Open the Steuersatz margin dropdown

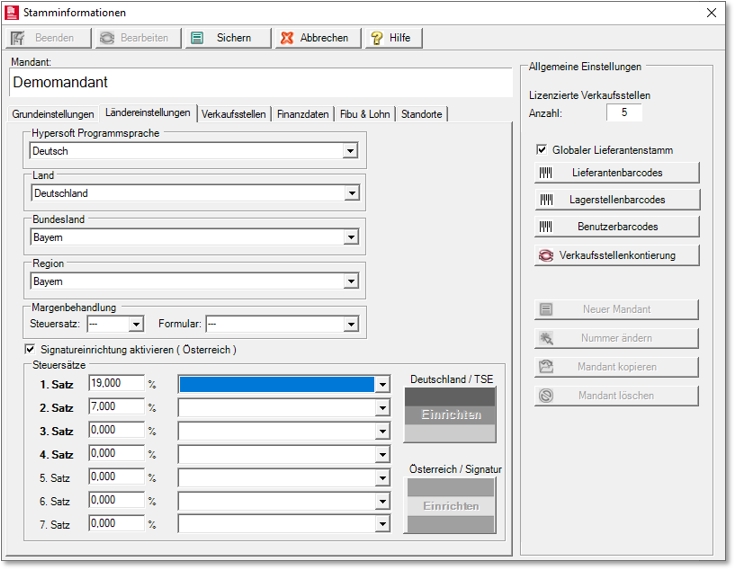(136, 324)
